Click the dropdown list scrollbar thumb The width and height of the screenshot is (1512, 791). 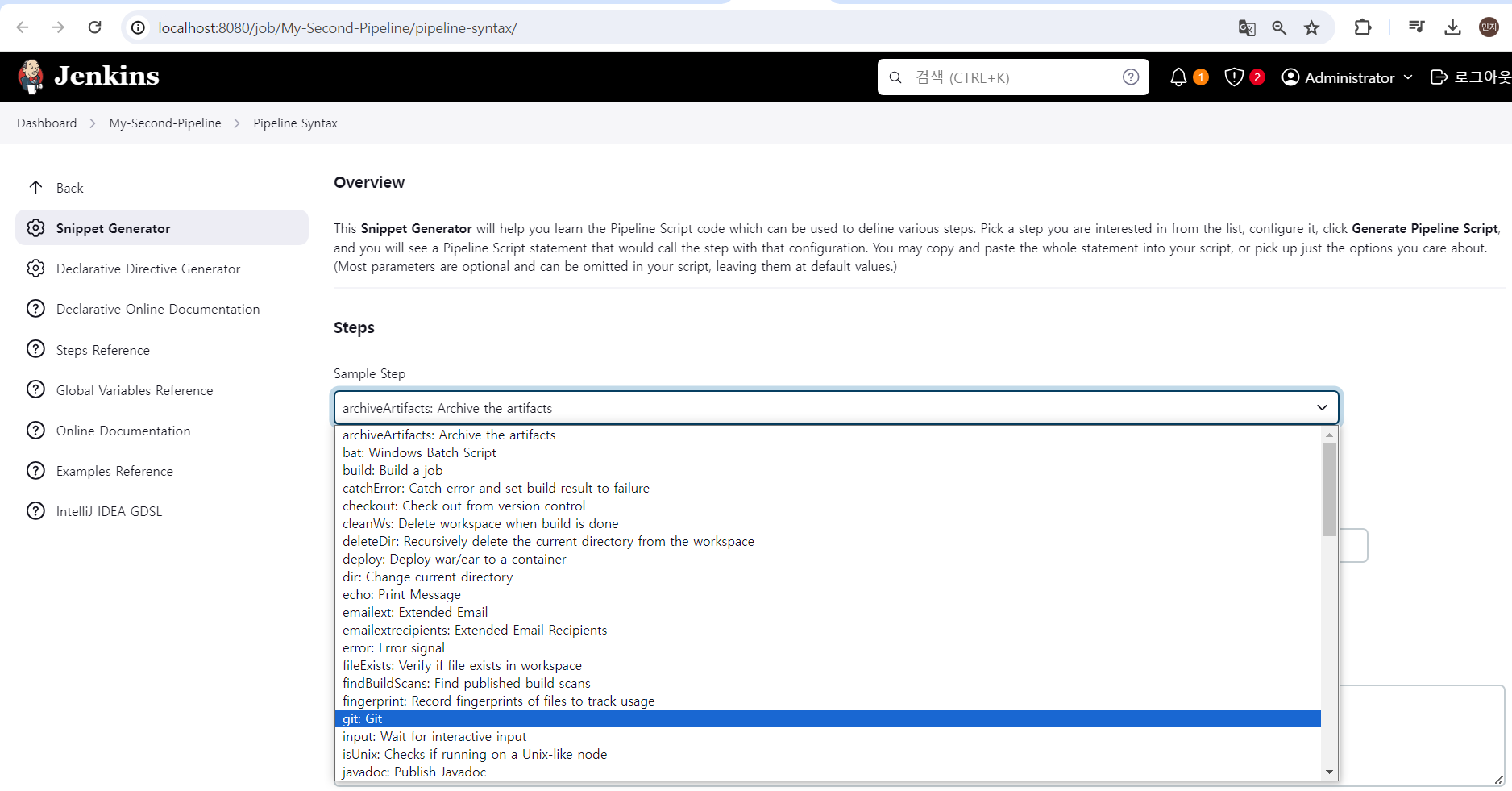tap(1329, 489)
